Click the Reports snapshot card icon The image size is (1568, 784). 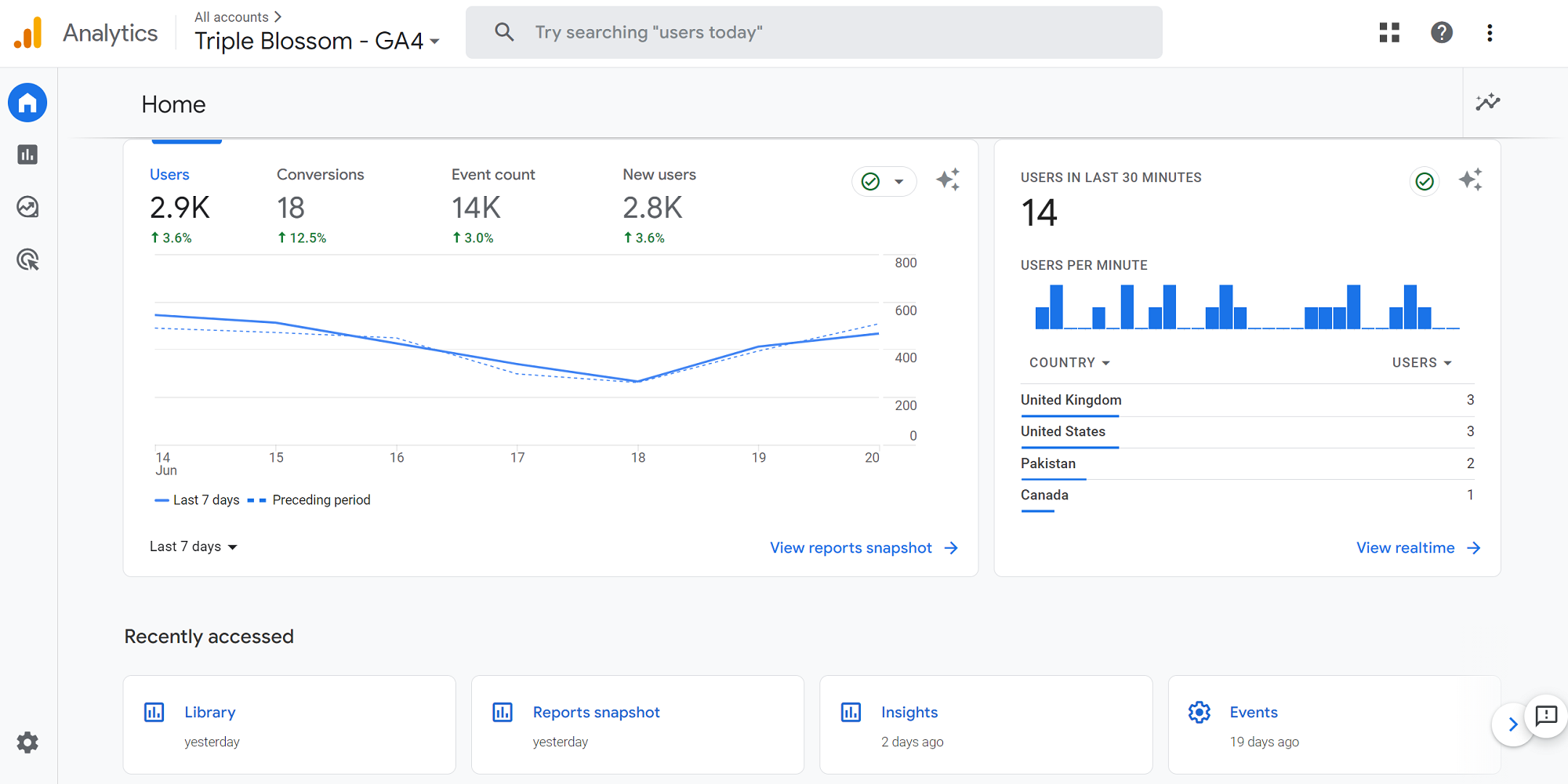tap(503, 712)
